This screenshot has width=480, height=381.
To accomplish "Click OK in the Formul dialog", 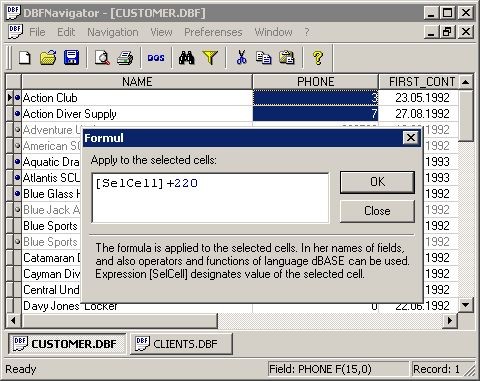I will tap(377, 182).
